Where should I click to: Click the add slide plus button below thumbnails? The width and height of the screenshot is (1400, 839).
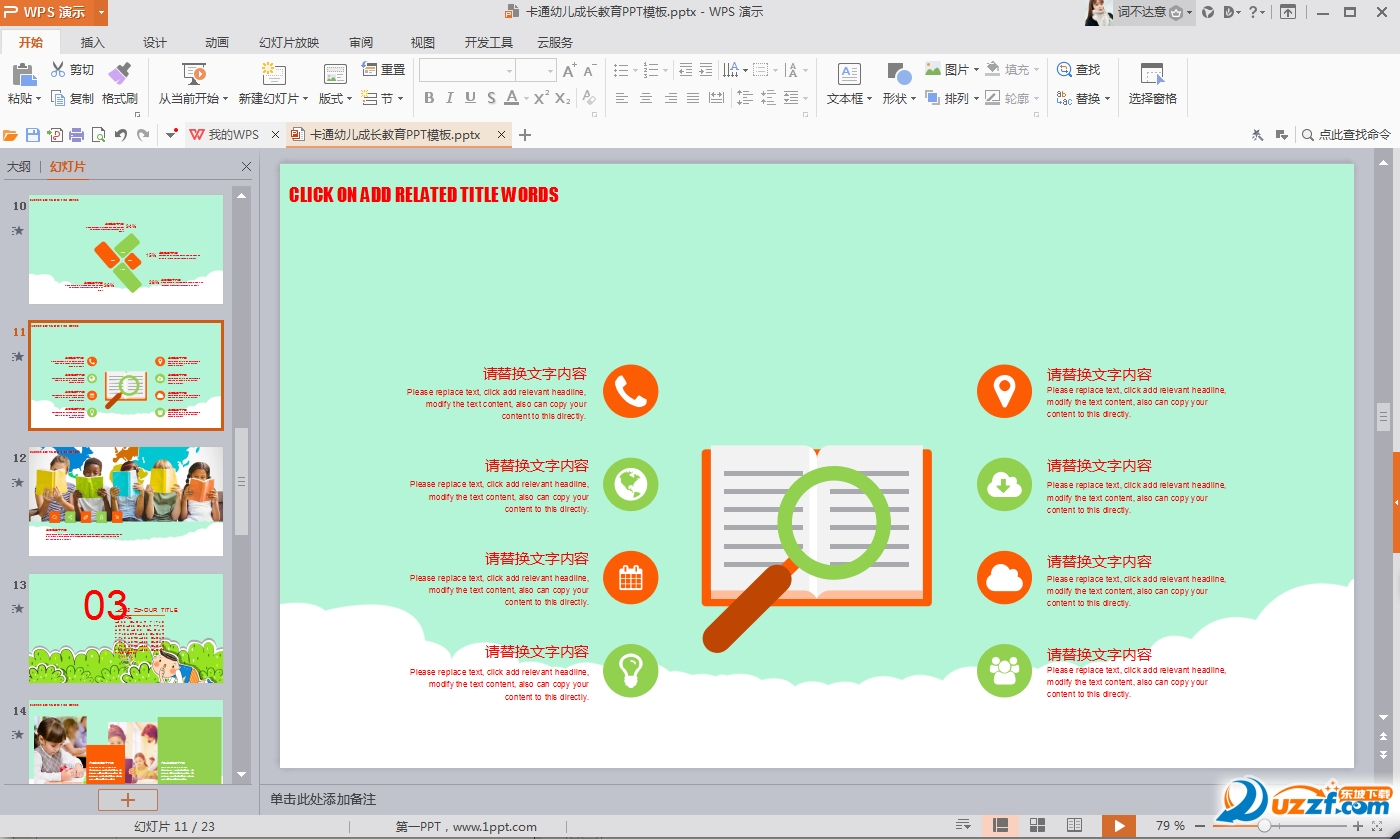coord(127,800)
